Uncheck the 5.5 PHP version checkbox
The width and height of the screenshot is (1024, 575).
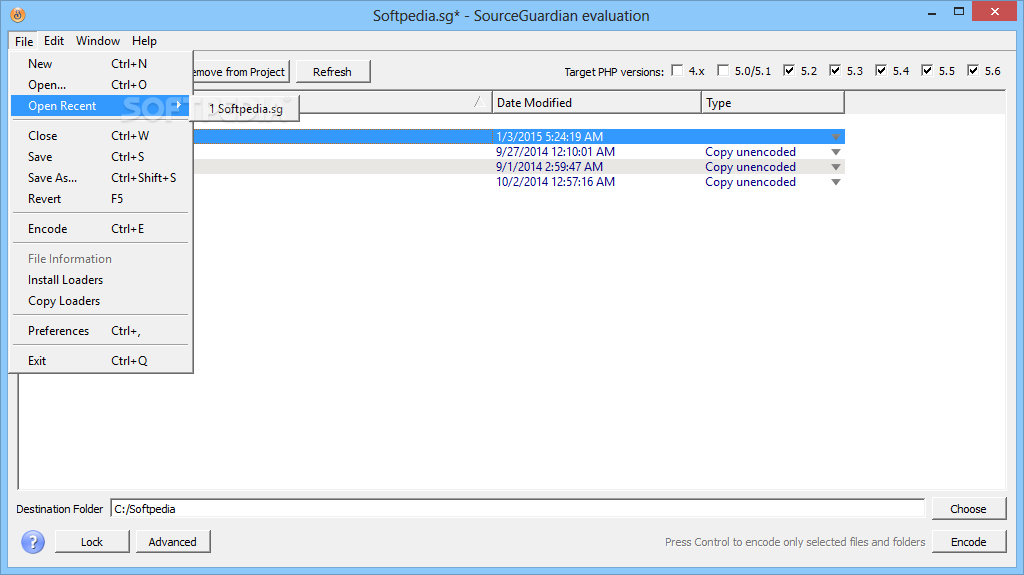click(x=927, y=71)
